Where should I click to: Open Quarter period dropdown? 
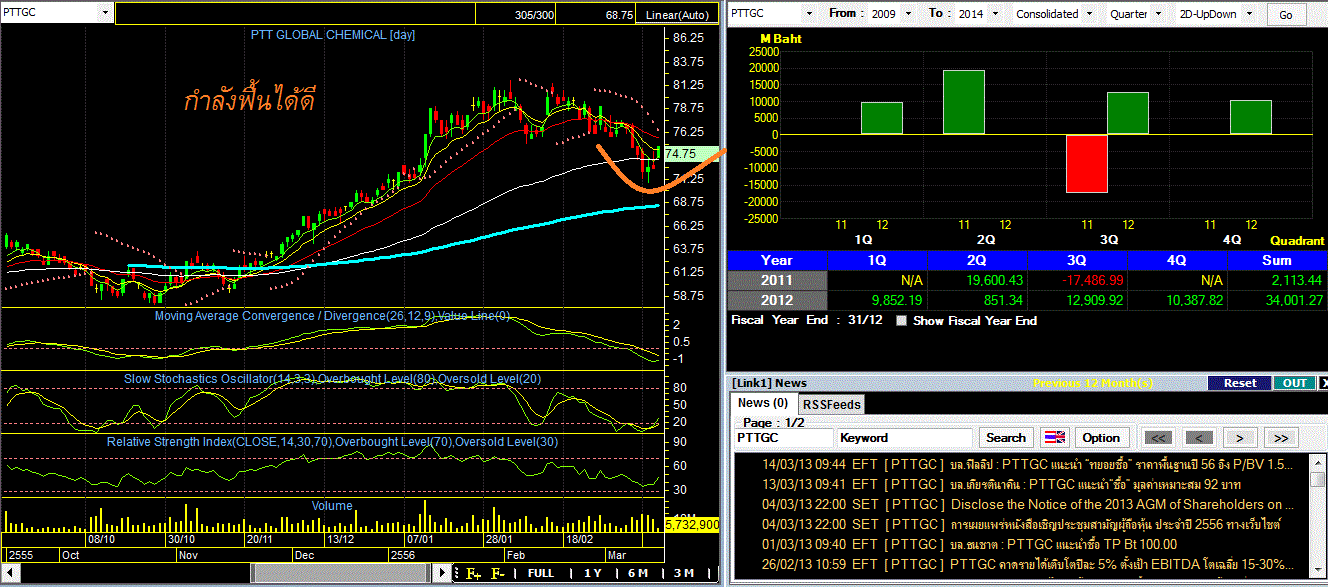pyautogui.click(x=1158, y=14)
